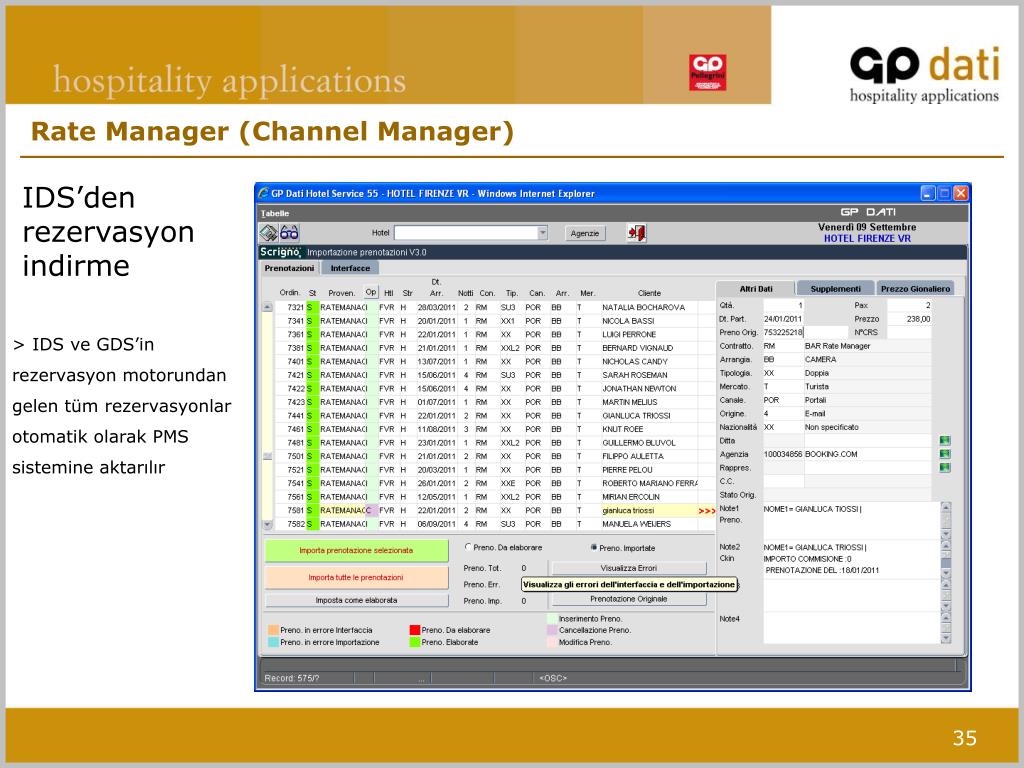
Task: Click the Internet Explorer icon in title bar
Action: 263,193
